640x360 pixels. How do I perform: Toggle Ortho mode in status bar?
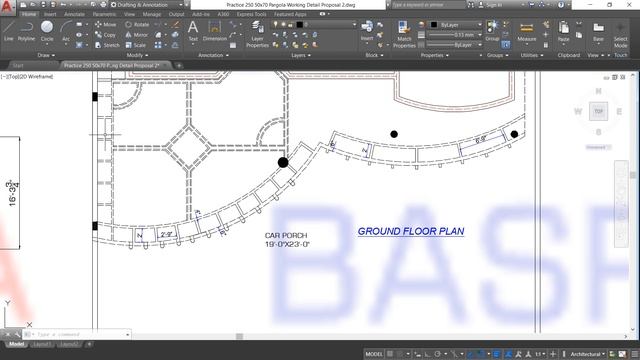click(427, 354)
